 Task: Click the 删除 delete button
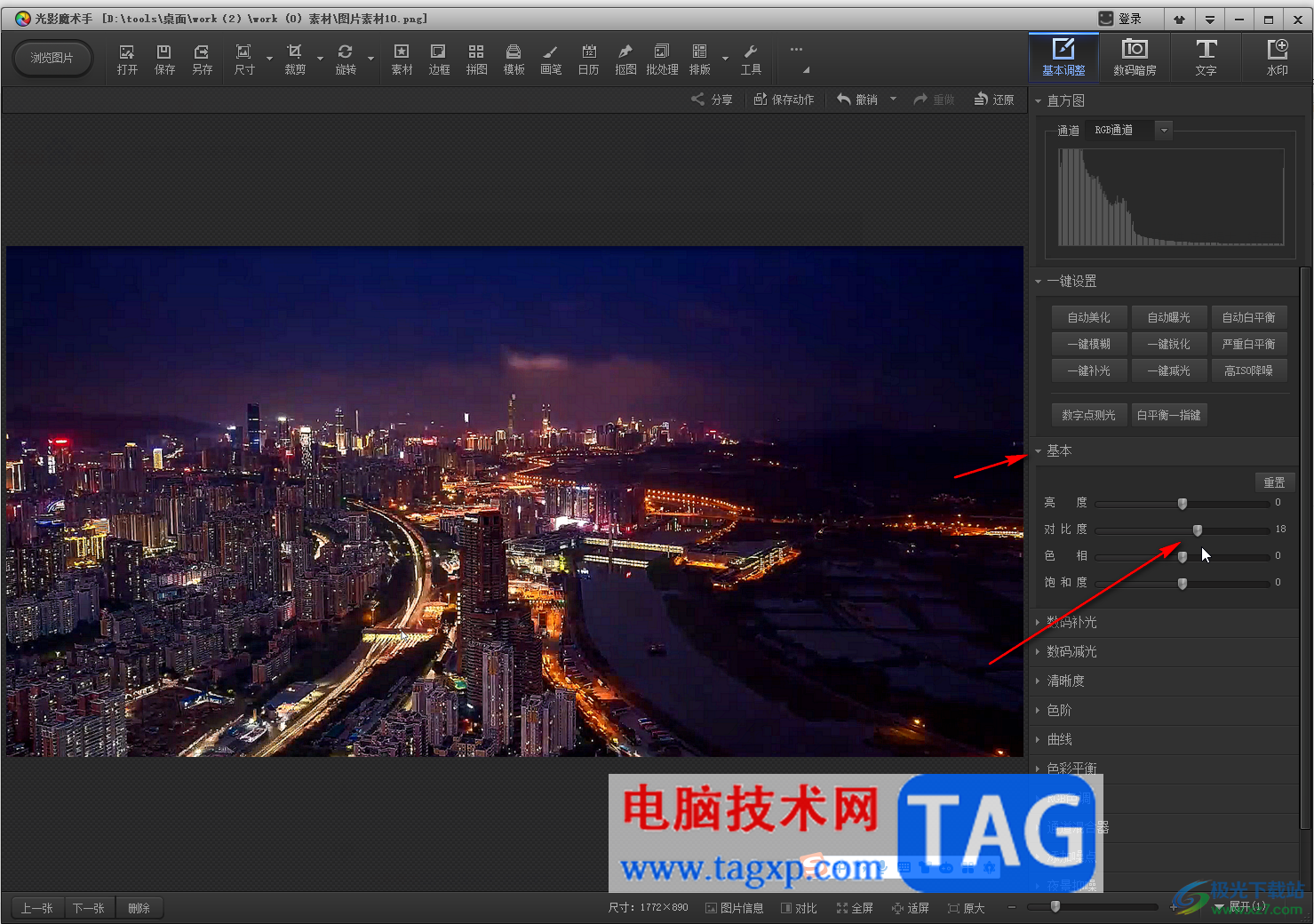point(139,908)
